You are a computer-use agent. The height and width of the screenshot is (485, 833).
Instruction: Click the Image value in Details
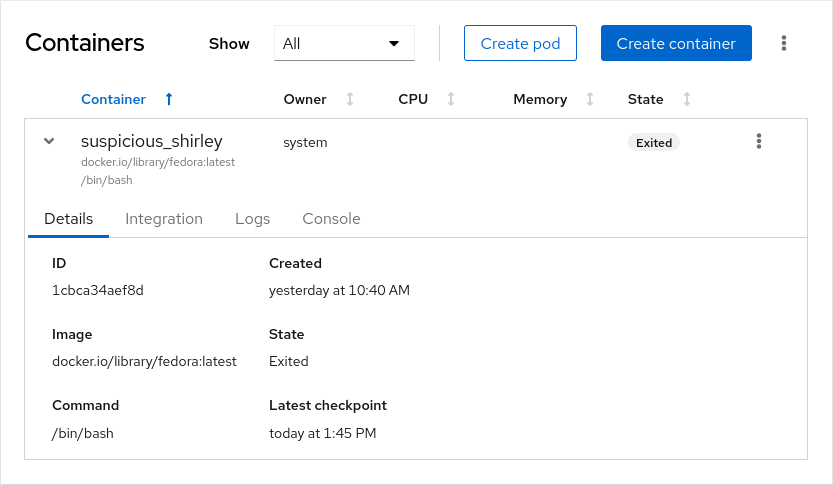[144, 362]
